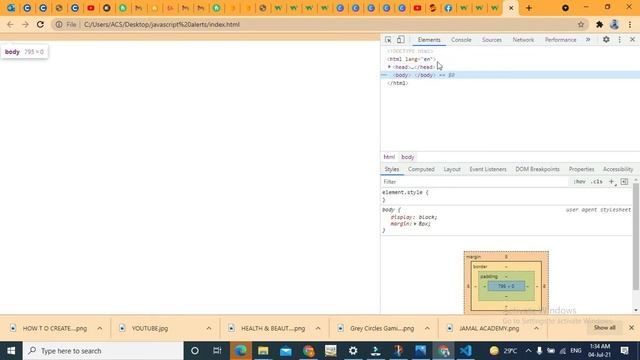Image resolution: width=640 pixels, height=360 pixels.
Task: Close the DevTools panel
Action: pos(632,40)
